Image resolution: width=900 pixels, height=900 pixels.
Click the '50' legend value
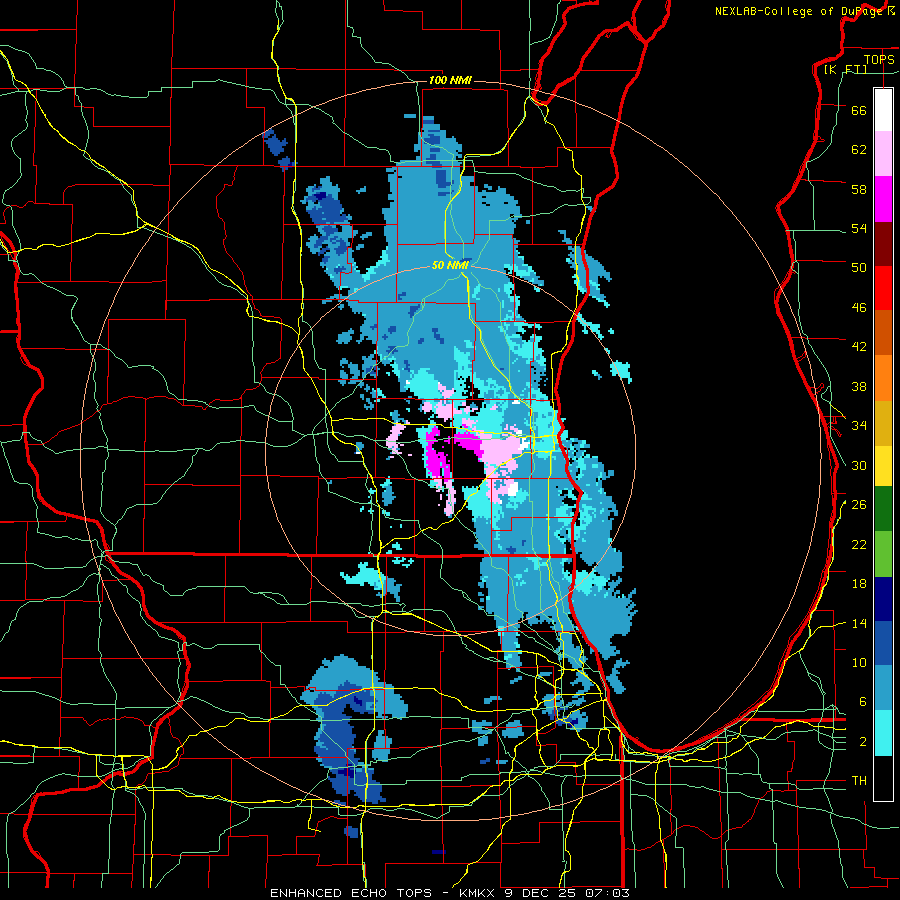coord(859,267)
